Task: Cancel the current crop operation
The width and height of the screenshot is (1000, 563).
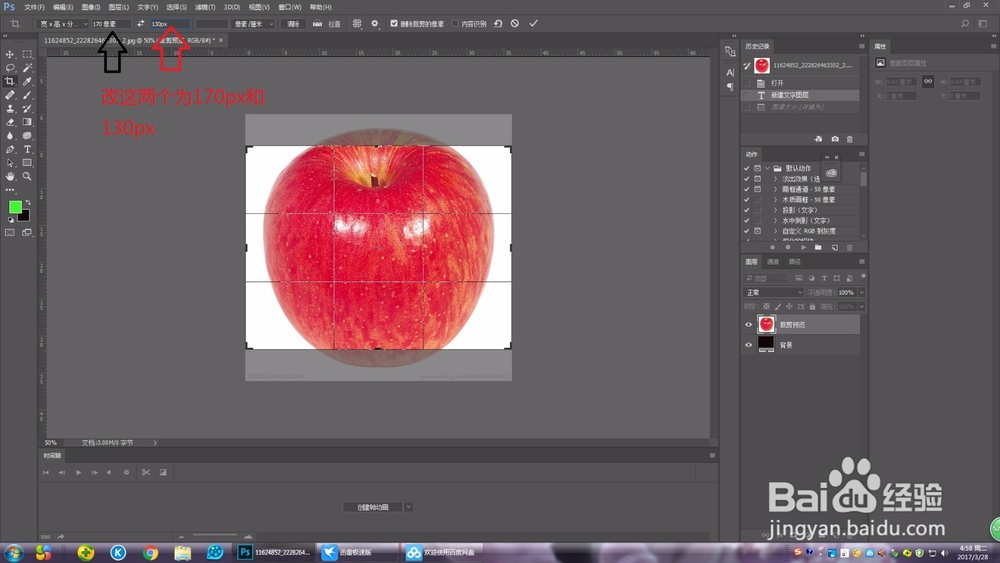Action: pyautogui.click(x=515, y=24)
